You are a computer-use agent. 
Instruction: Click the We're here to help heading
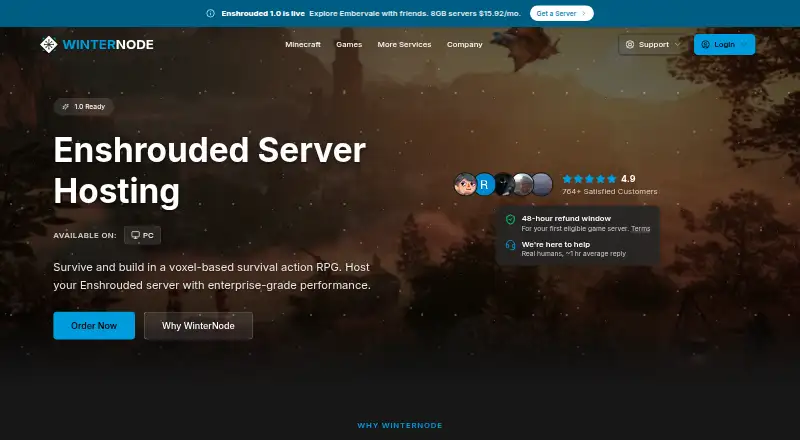(556, 245)
